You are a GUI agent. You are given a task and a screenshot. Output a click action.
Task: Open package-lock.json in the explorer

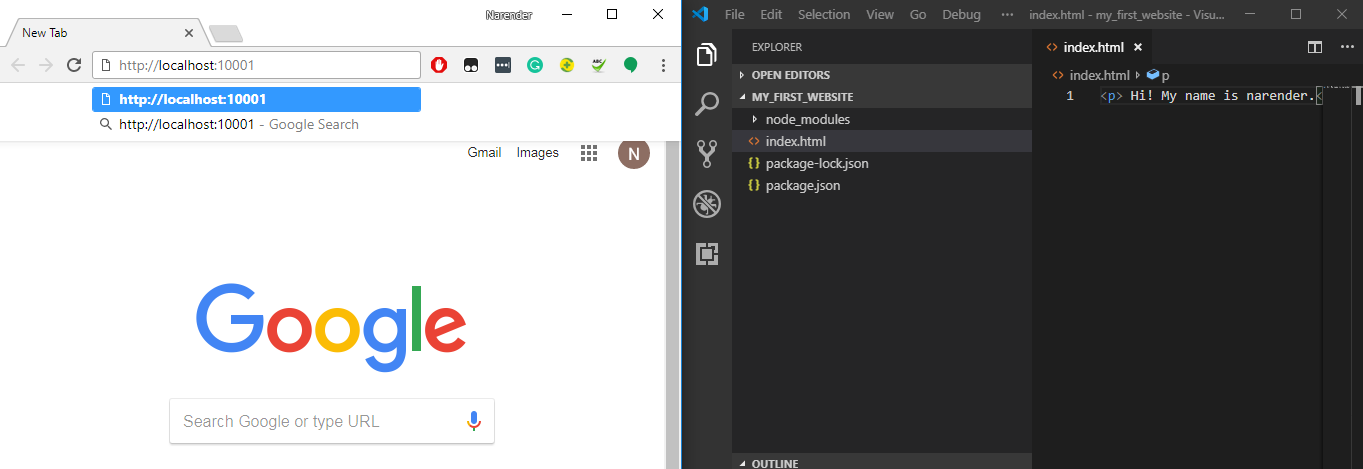click(881, 163)
